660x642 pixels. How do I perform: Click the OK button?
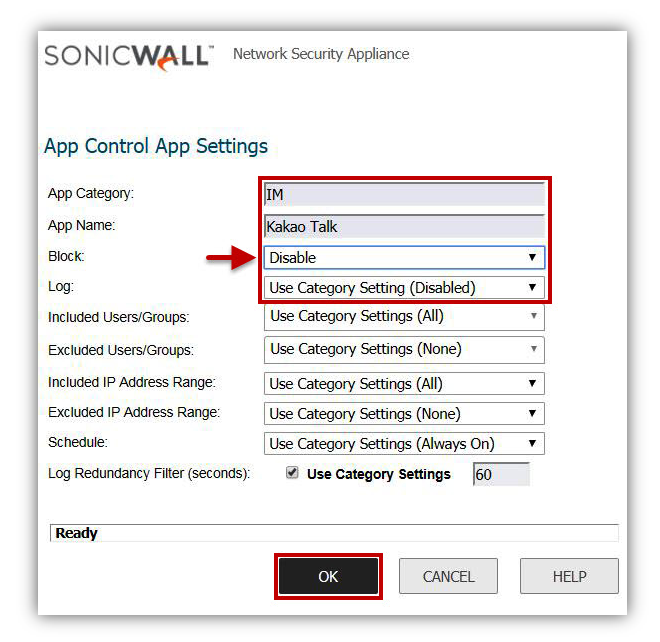tap(328, 576)
